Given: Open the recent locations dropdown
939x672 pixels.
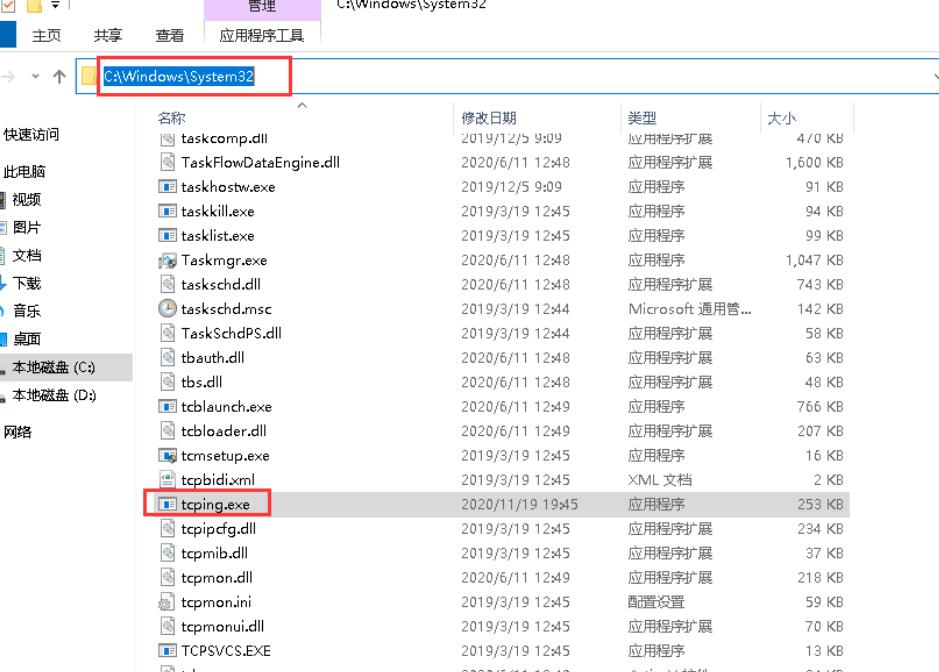Looking at the screenshot, I should click(x=35, y=77).
